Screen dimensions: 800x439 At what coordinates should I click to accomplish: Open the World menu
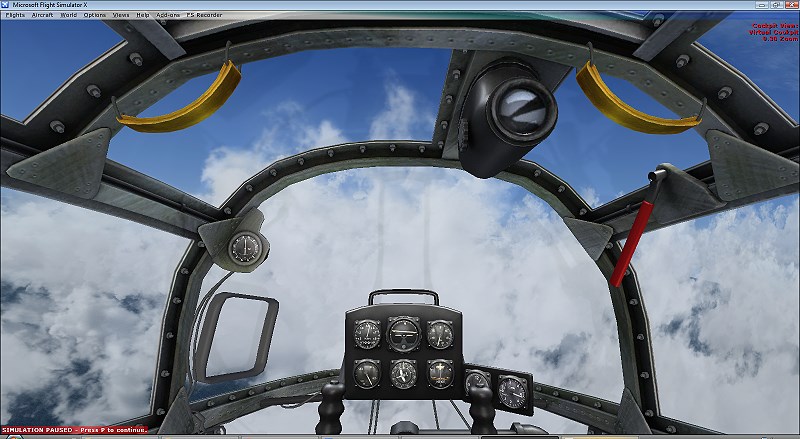click(68, 15)
